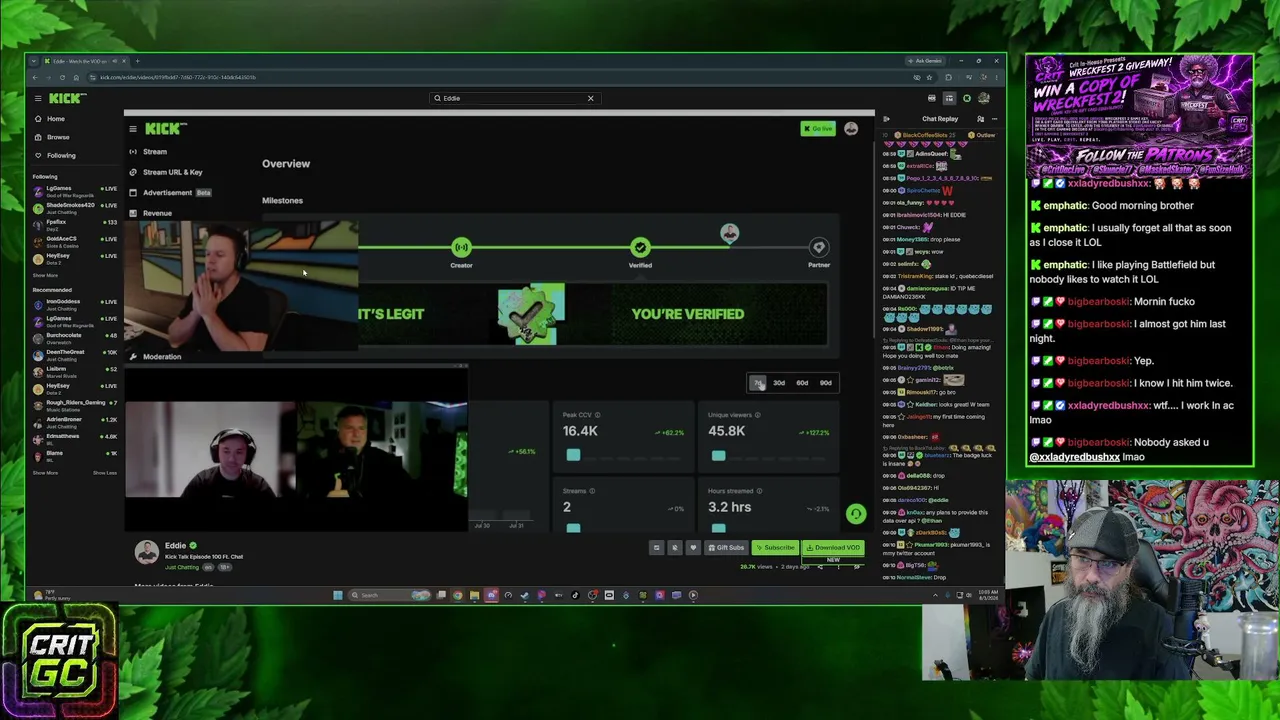Open the user avatar in Kick header
This screenshot has width=1280, height=720.
(984, 98)
